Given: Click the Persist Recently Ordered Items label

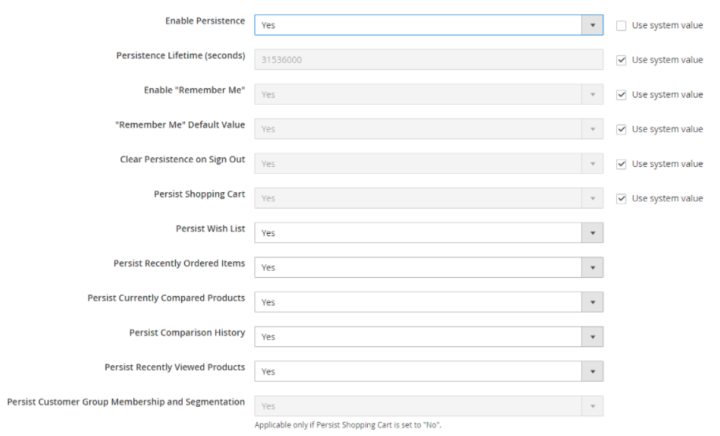Looking at the screenshot, I should click(x=179, y=263).
